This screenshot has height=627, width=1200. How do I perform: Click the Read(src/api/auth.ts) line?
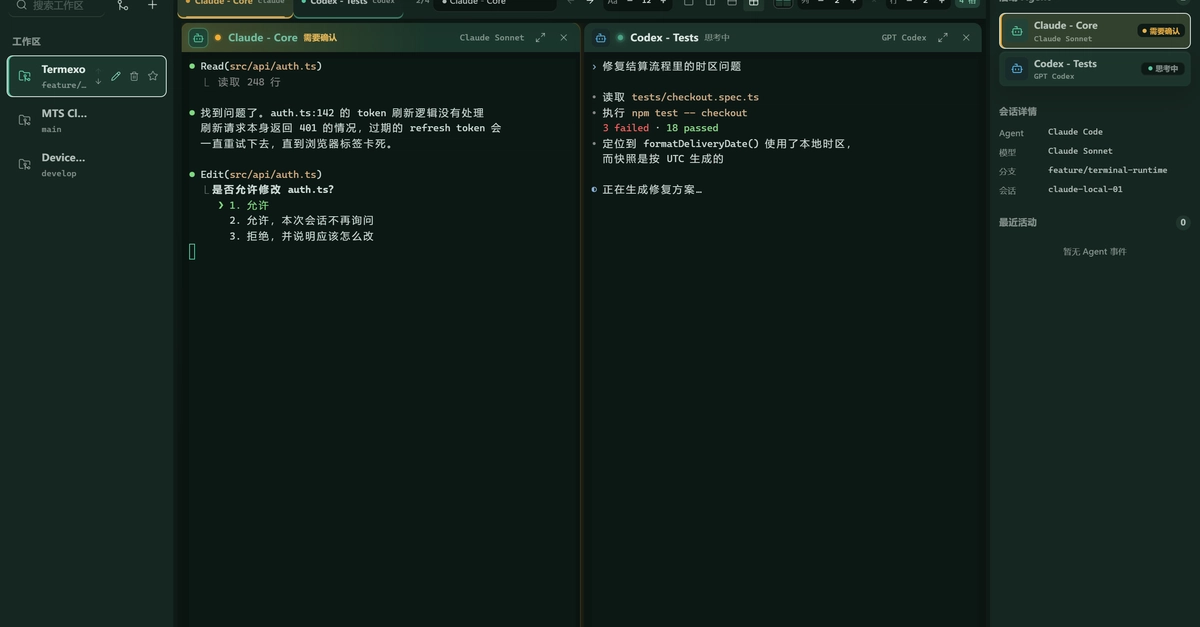pyautogui.click(x=261, y=66)
